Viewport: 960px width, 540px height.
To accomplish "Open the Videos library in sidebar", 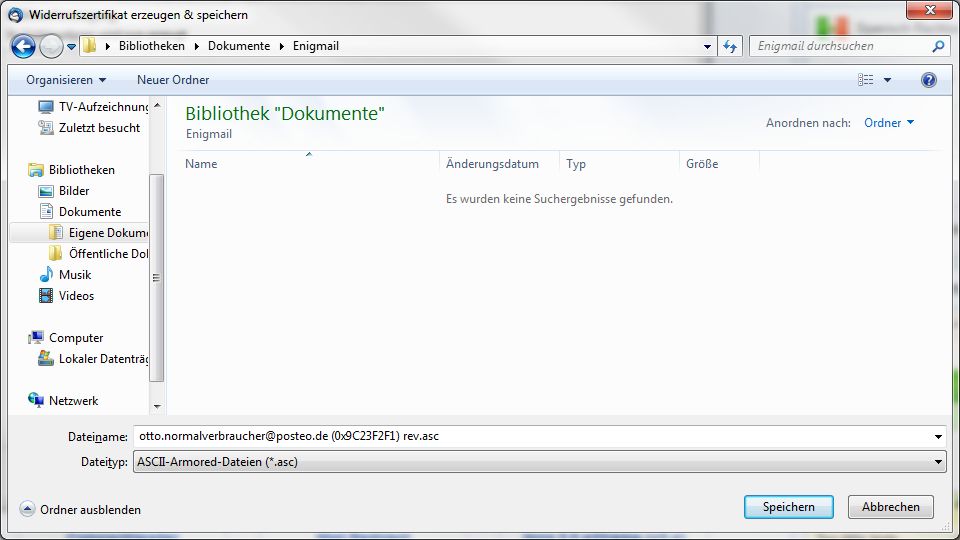I will tap(75, 296).
